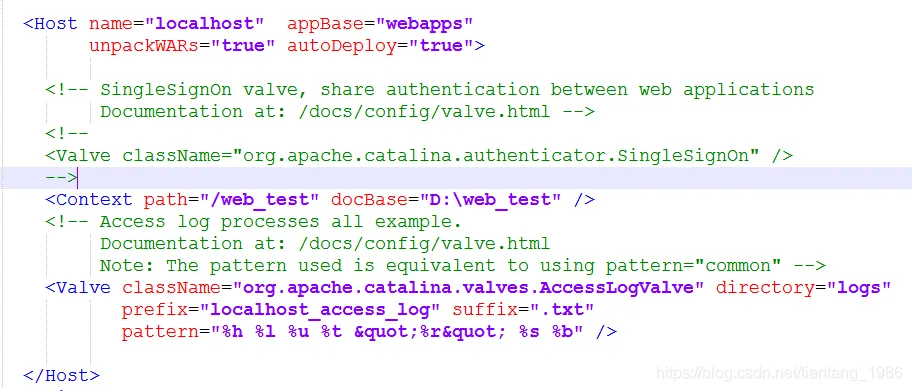Click the directory="logs" attribute
The height and width of the screenshot is (391, 912).
(x=803, y=287)
